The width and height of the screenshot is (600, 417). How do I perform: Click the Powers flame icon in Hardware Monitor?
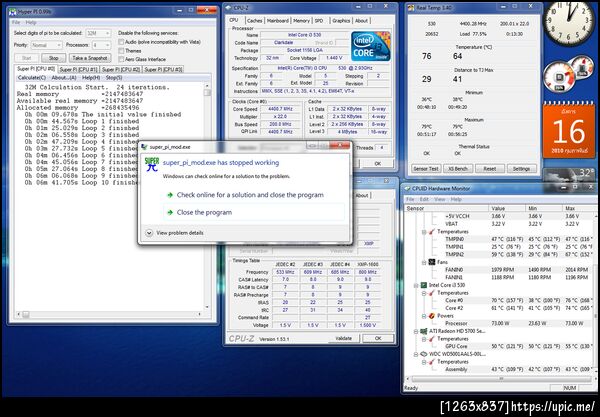pos(432,316)
